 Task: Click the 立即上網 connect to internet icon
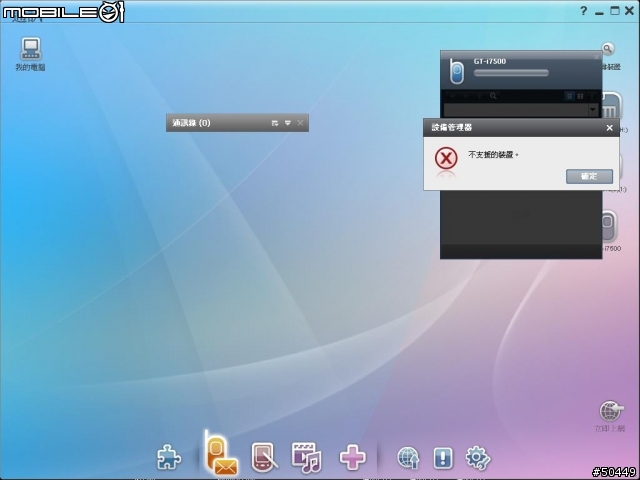pyautogui.click(x=610, y=416)
